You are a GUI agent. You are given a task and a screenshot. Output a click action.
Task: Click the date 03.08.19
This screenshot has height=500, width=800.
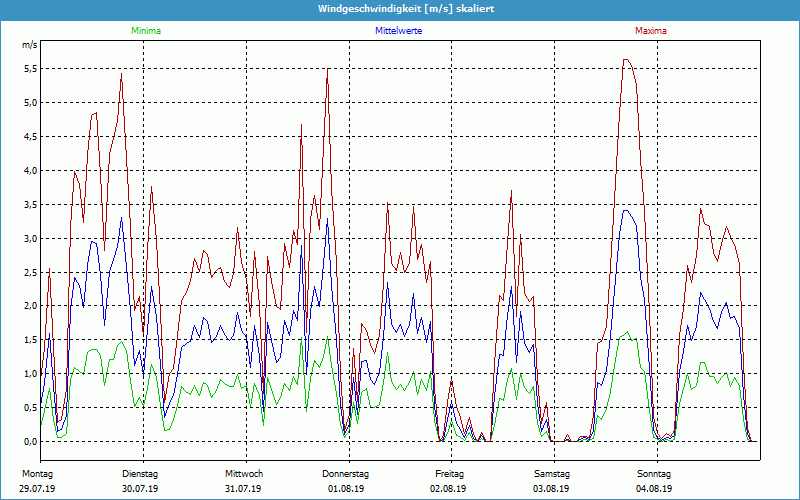pos(551,489)
